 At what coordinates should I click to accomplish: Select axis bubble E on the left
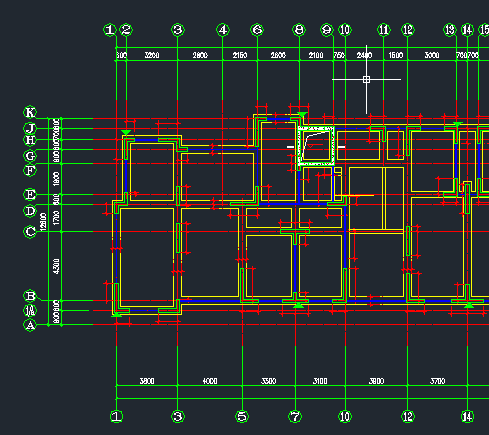click(30, 194)
